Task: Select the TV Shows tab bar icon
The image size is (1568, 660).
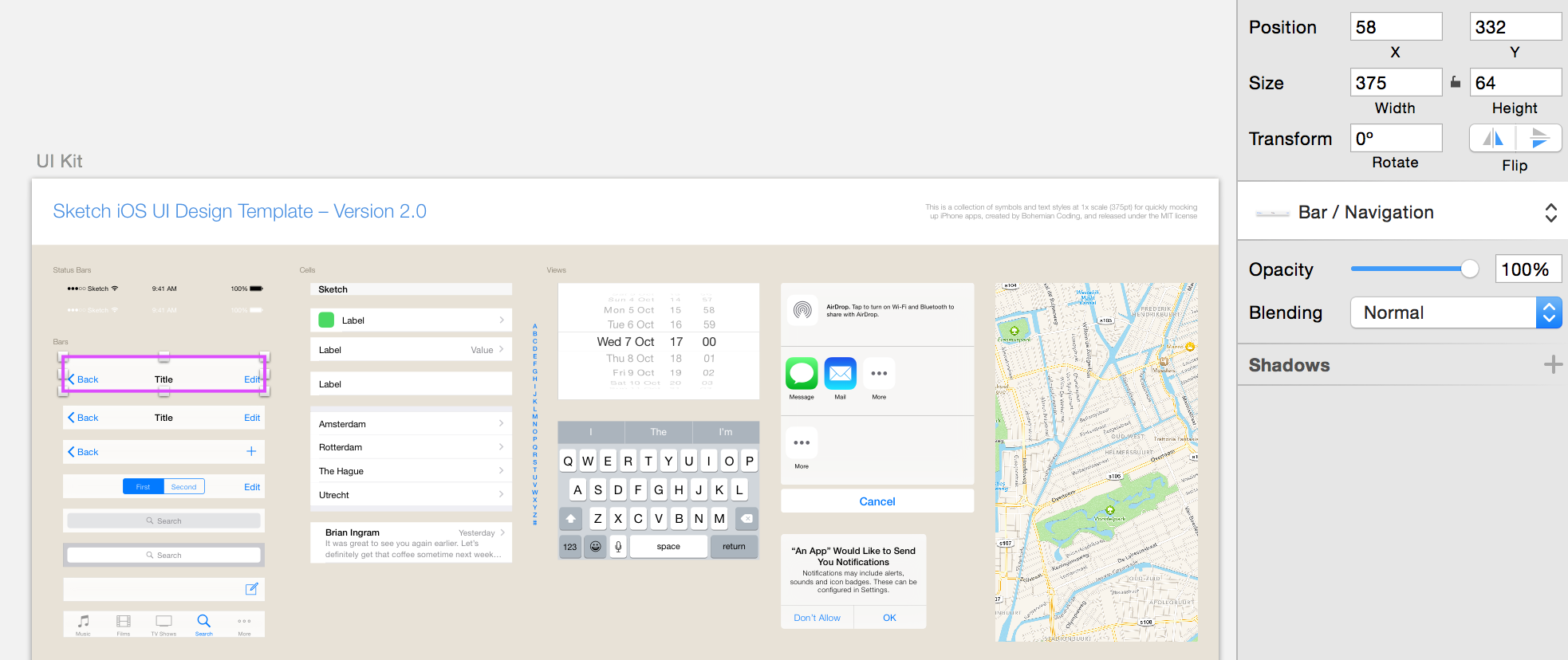Action: pos(163,624)
